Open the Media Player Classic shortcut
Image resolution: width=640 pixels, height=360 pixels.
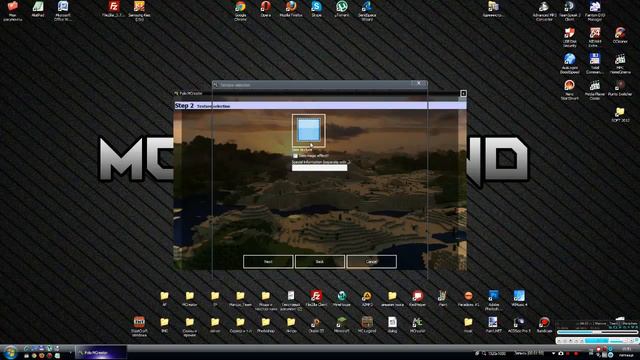[595, 89]
